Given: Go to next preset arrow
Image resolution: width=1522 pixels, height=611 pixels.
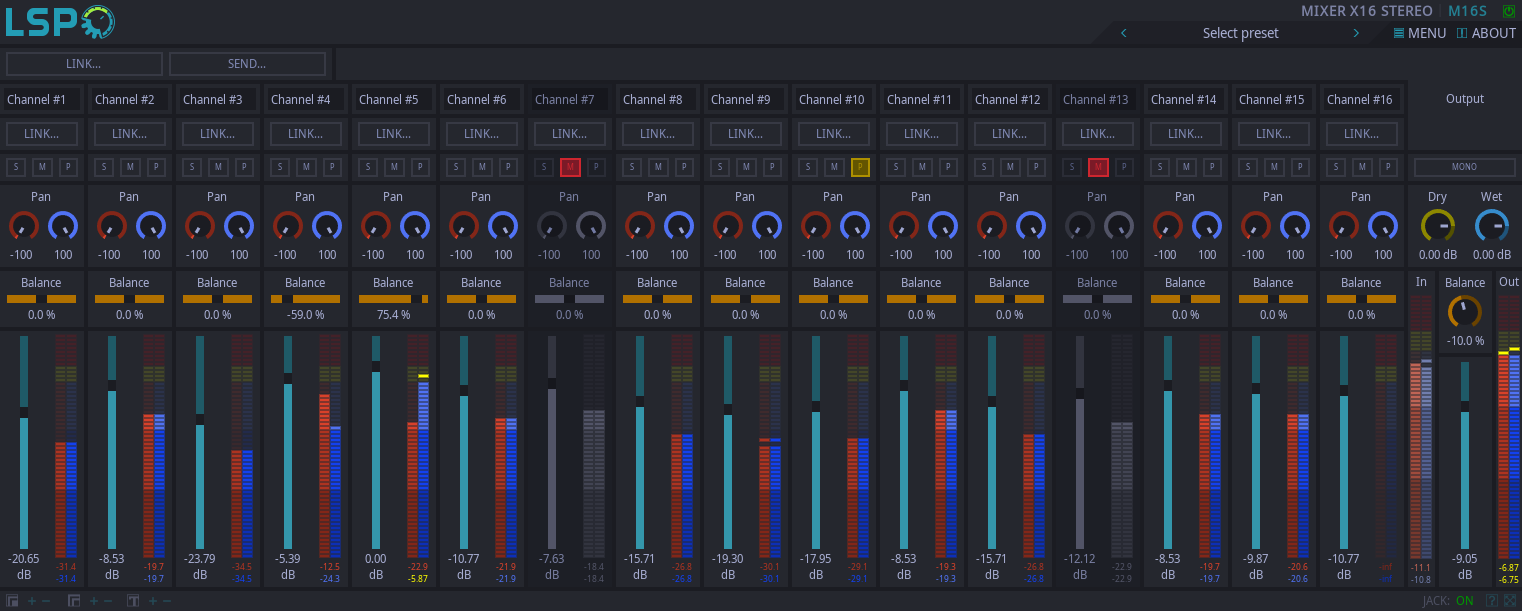Looking at the screenshot, I should coord(1356,33).
